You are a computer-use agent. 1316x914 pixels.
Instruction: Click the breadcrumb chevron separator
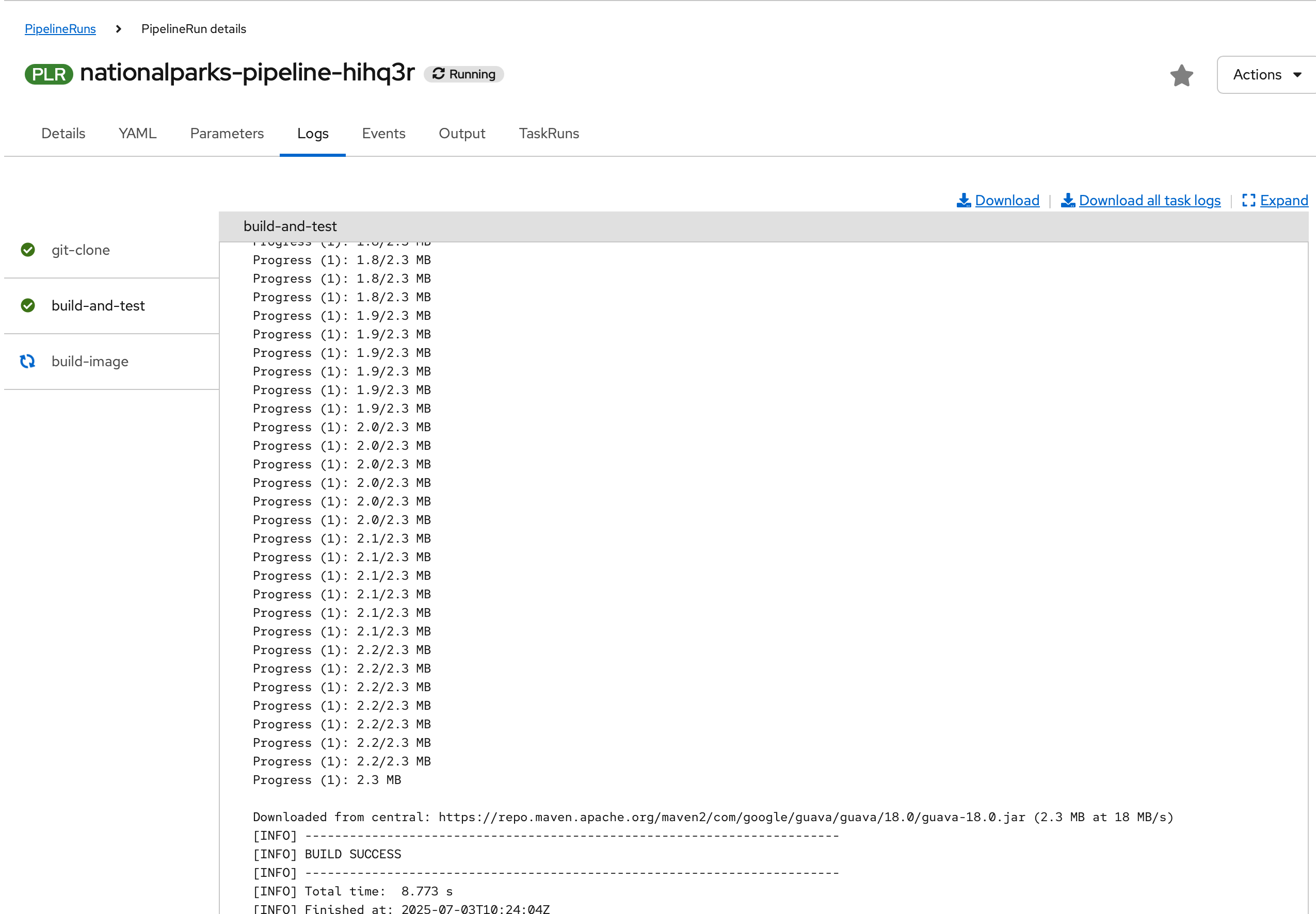point(119,29)
